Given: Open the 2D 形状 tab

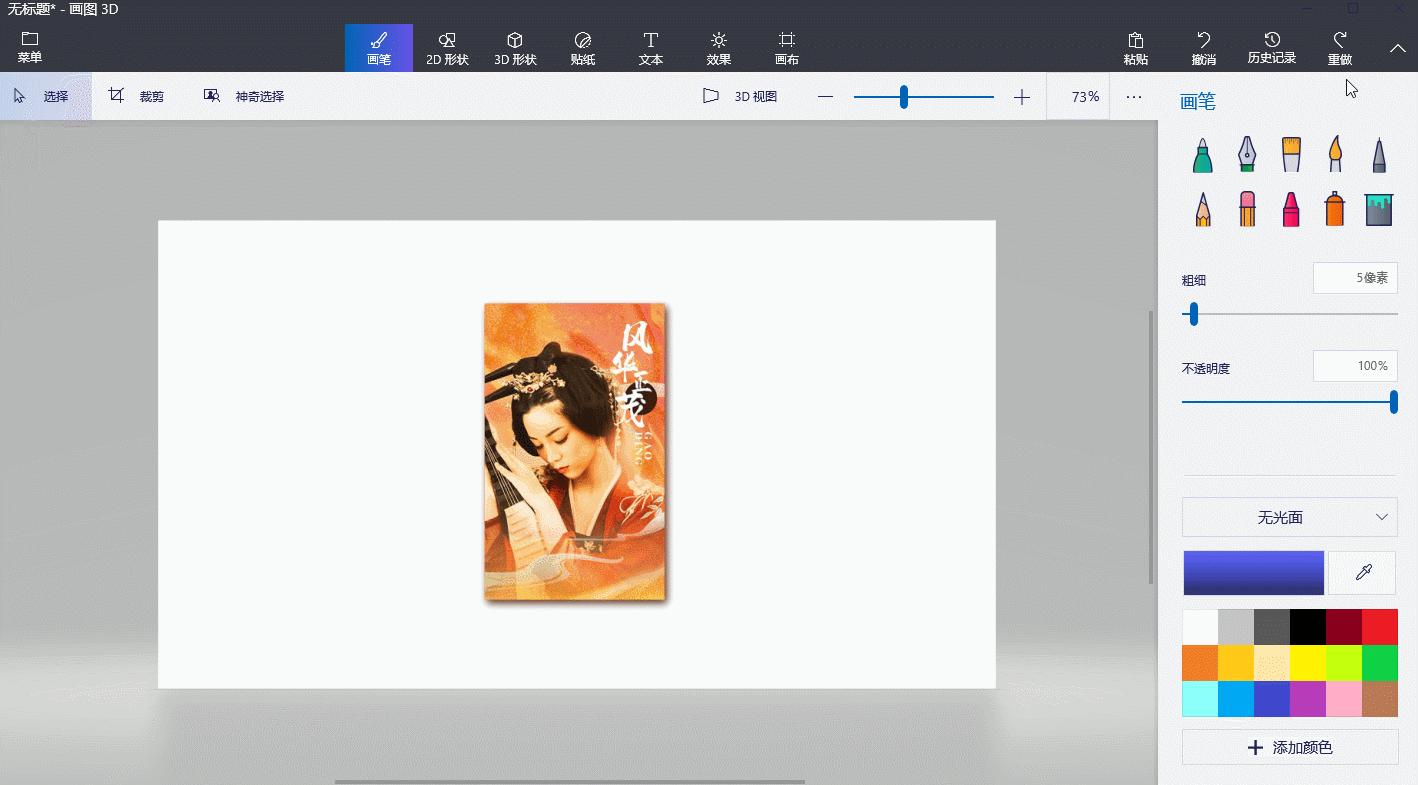Looking at the screenshot, I should pos(447,48).
